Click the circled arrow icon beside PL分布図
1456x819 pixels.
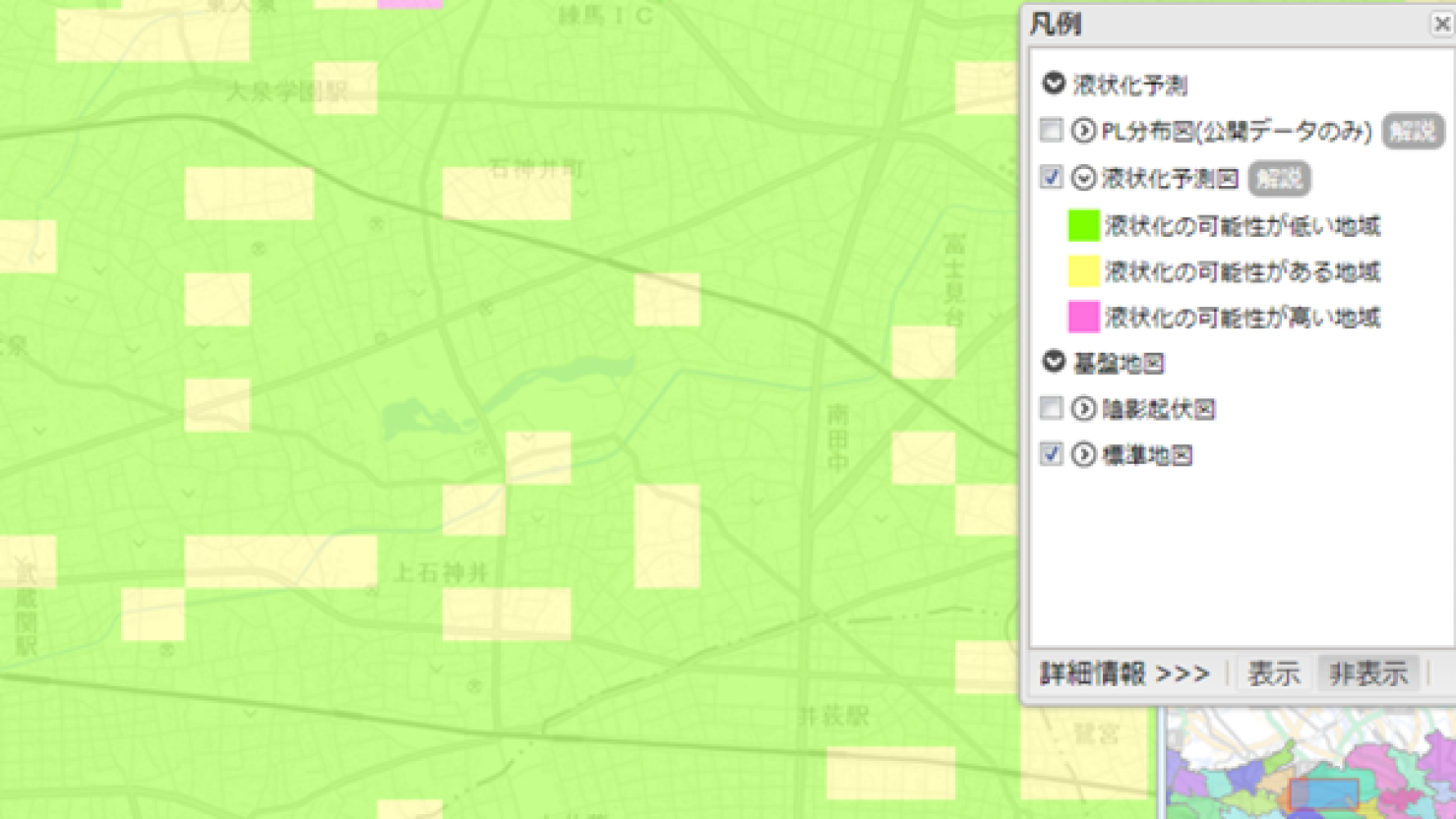pos(1082,130)
